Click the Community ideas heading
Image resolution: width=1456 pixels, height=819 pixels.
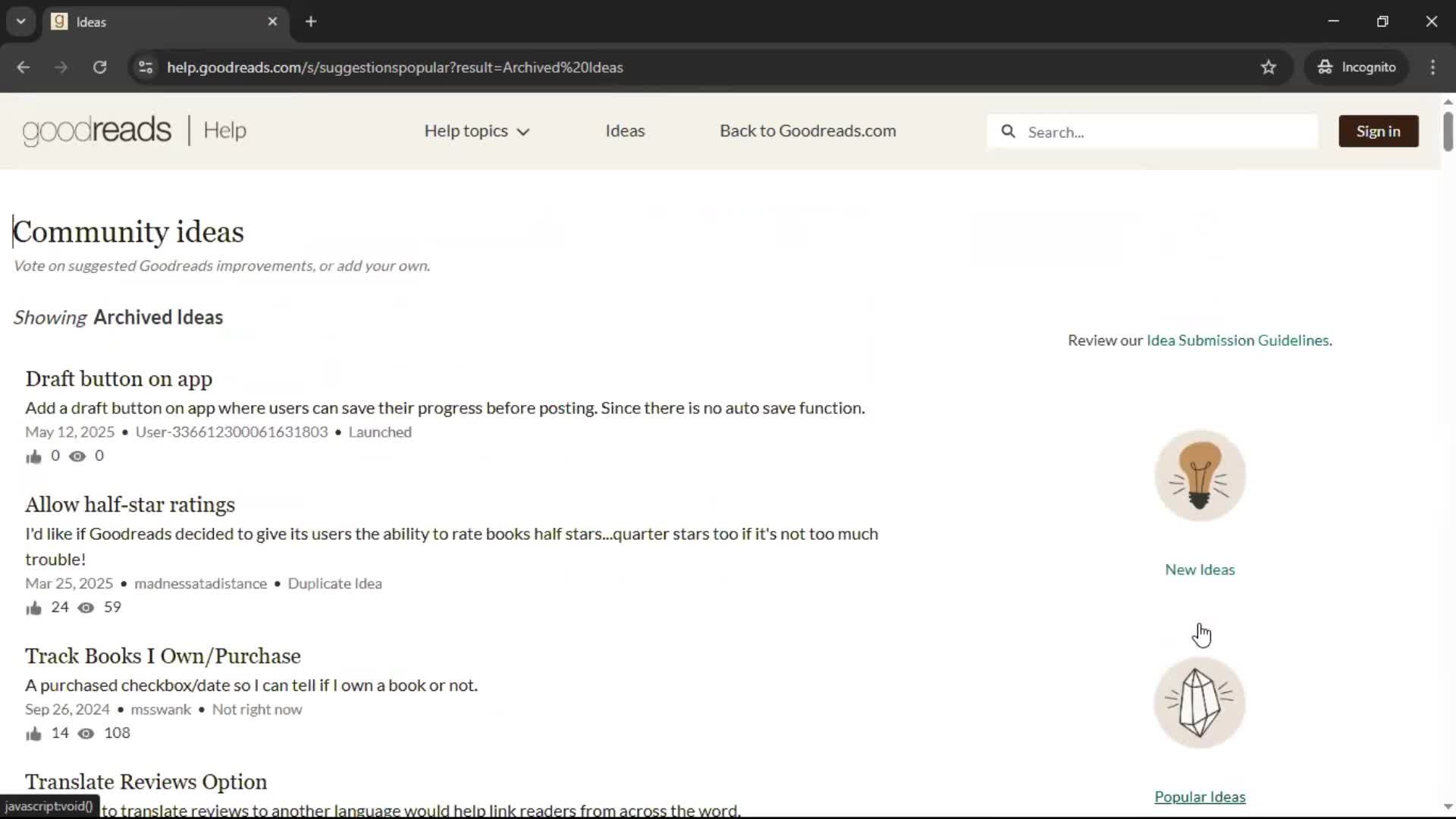coord(128,232)
